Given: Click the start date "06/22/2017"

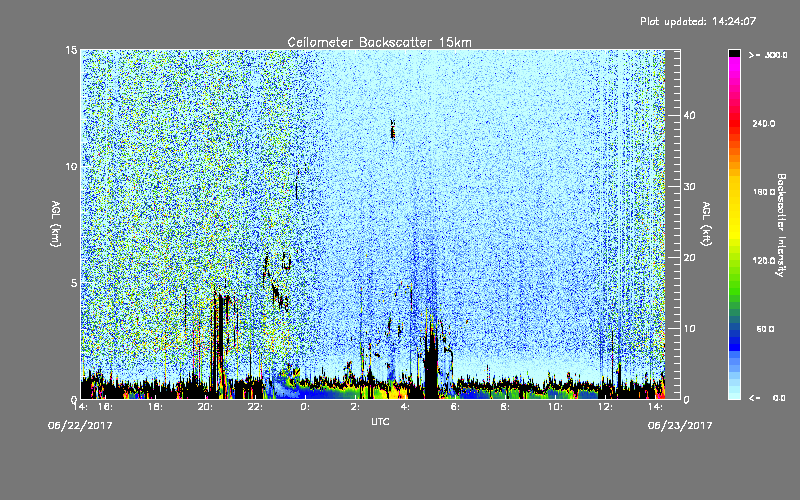Looking at the screenshot, I should [80, 426].
